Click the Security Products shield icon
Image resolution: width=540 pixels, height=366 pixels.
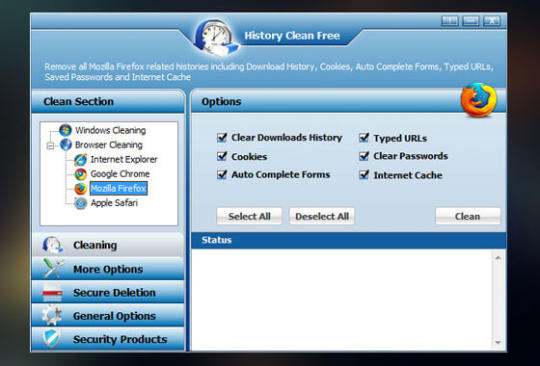[x=52, y=338]
